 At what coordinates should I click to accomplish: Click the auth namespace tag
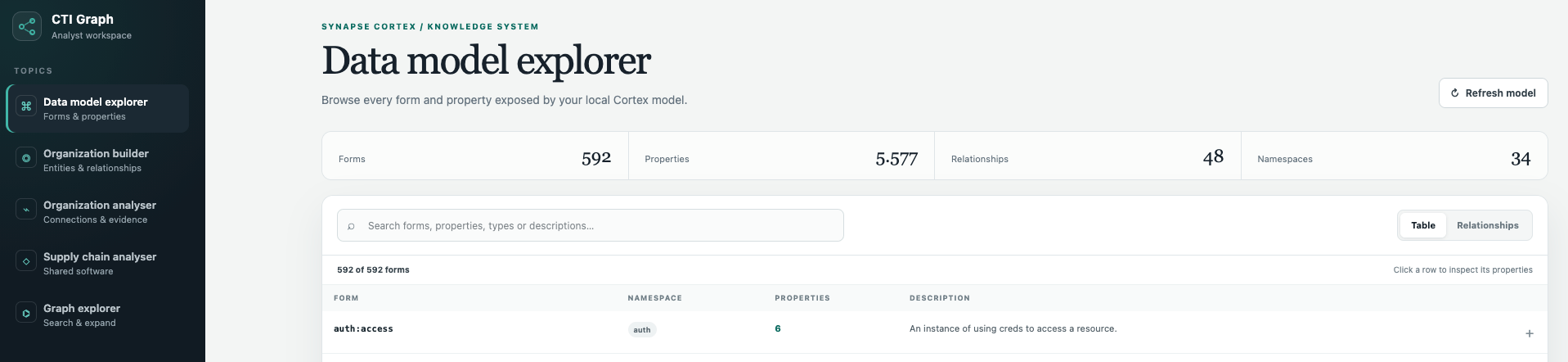tap(642, 330)
